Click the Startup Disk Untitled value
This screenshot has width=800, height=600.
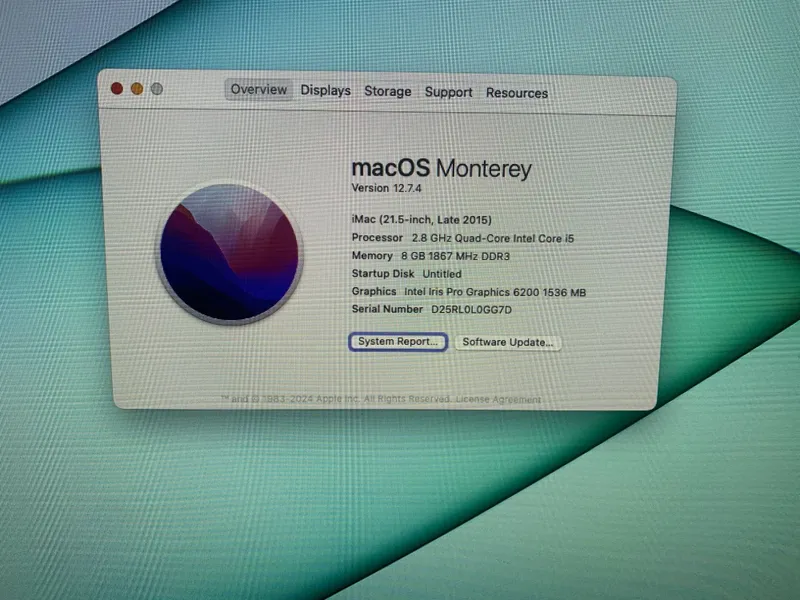click(x=442, y=274)
